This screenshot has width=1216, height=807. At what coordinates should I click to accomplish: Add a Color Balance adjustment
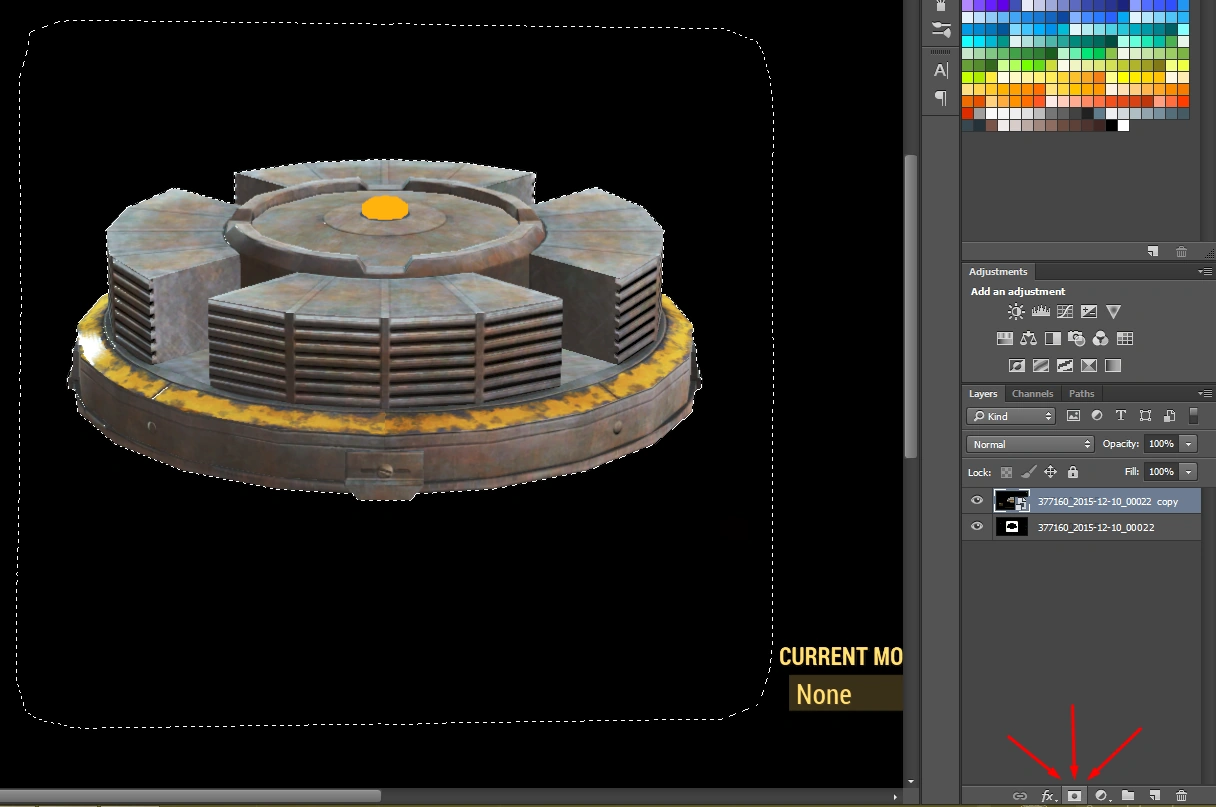[1028, 339]
